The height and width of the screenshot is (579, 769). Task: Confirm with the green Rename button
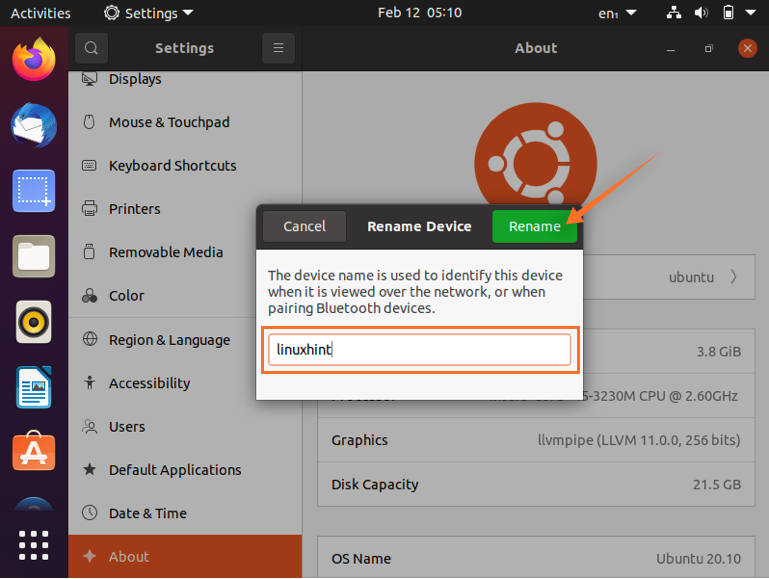click(x=535, y=227)
